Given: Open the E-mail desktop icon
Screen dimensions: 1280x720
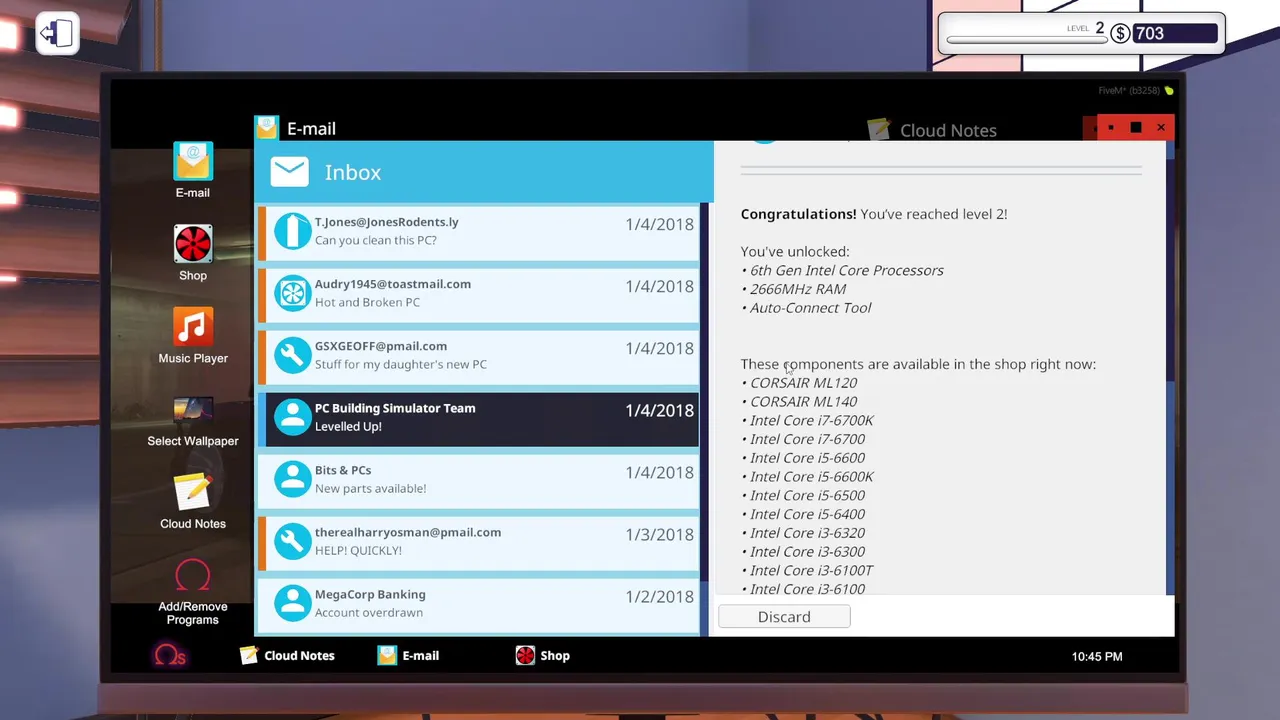Looking at the screenshot, I should [x=193, y=170].
